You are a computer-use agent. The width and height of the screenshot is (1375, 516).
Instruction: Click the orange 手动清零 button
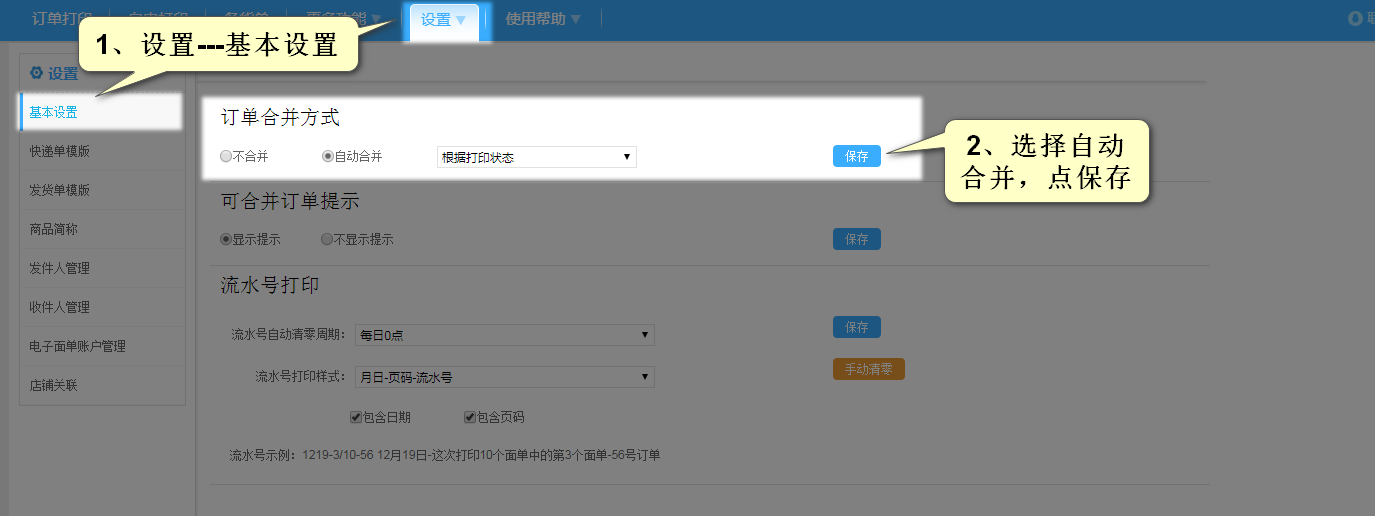point(868,369)
